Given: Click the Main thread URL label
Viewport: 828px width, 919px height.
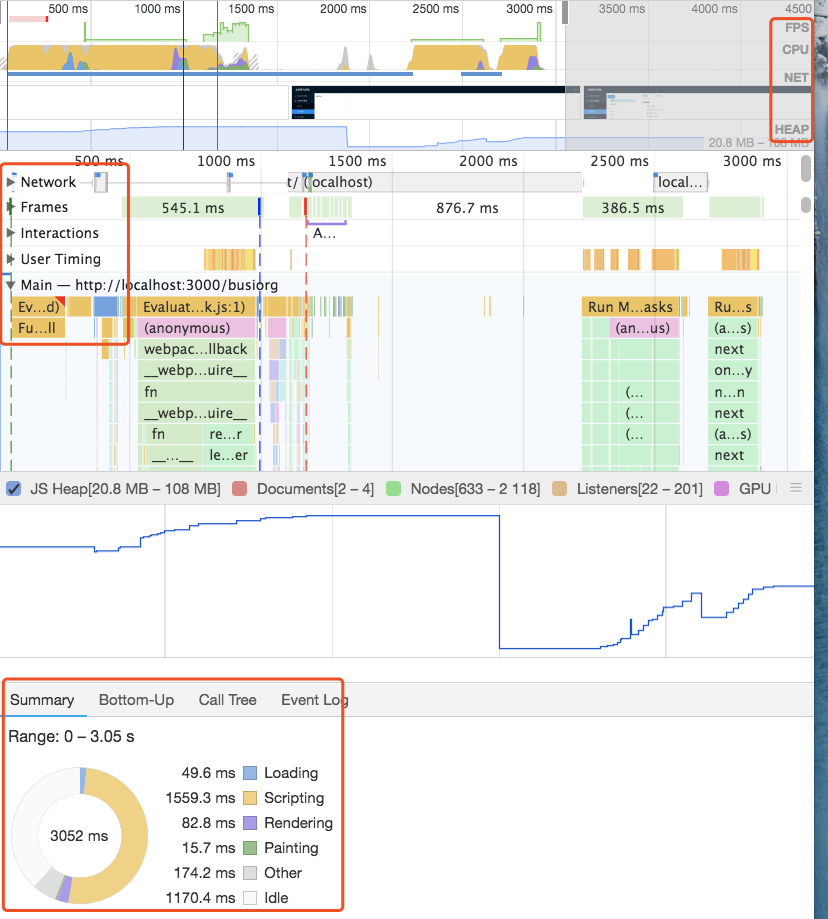Looking at the screenshot, I should click(x=149, y=285).
